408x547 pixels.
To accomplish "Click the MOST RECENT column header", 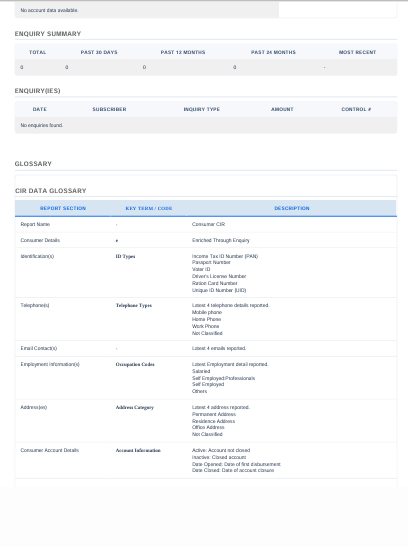I will pos(357,52).
